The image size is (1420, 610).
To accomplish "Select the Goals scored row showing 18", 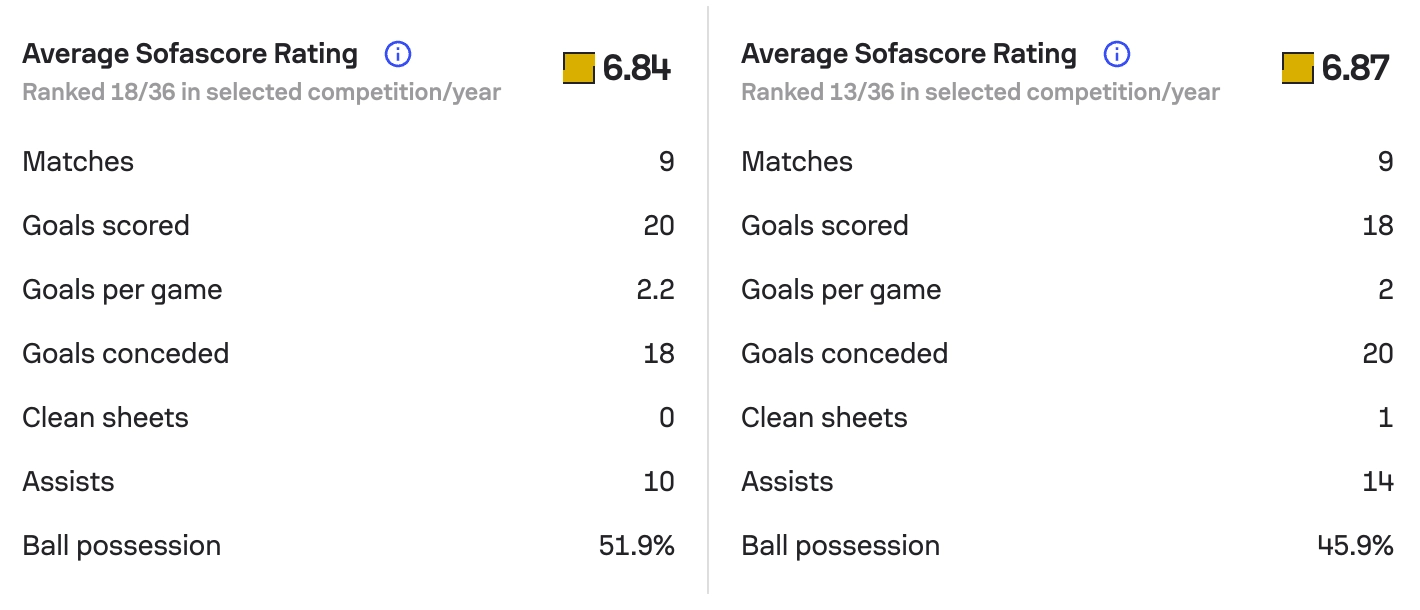I will click(1066, 226).
